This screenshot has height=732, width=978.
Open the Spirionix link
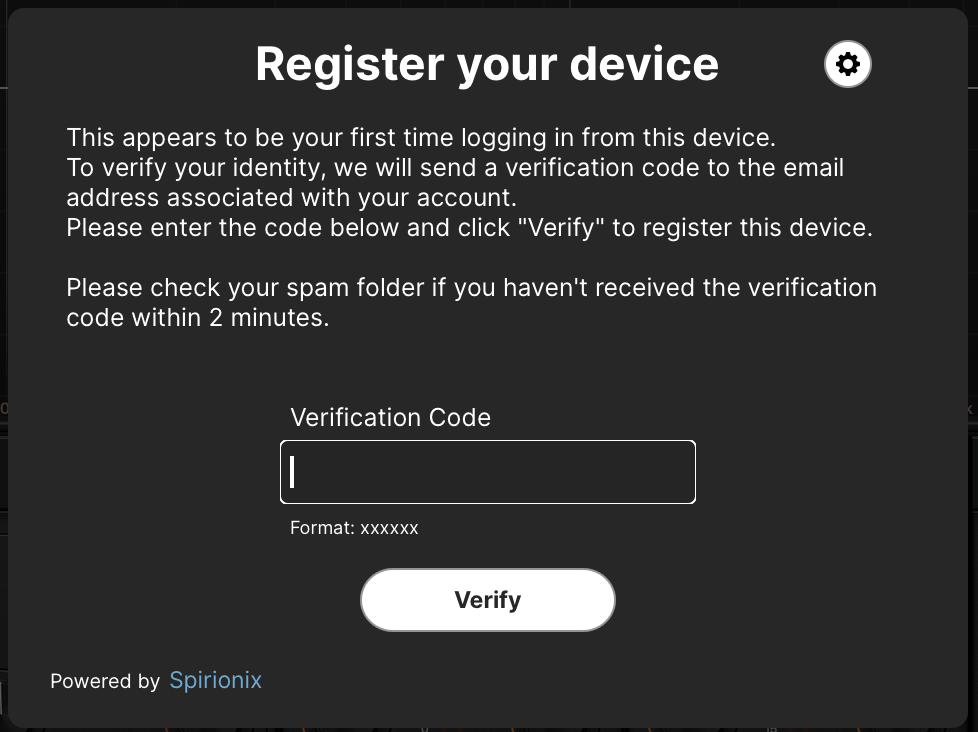216,680
